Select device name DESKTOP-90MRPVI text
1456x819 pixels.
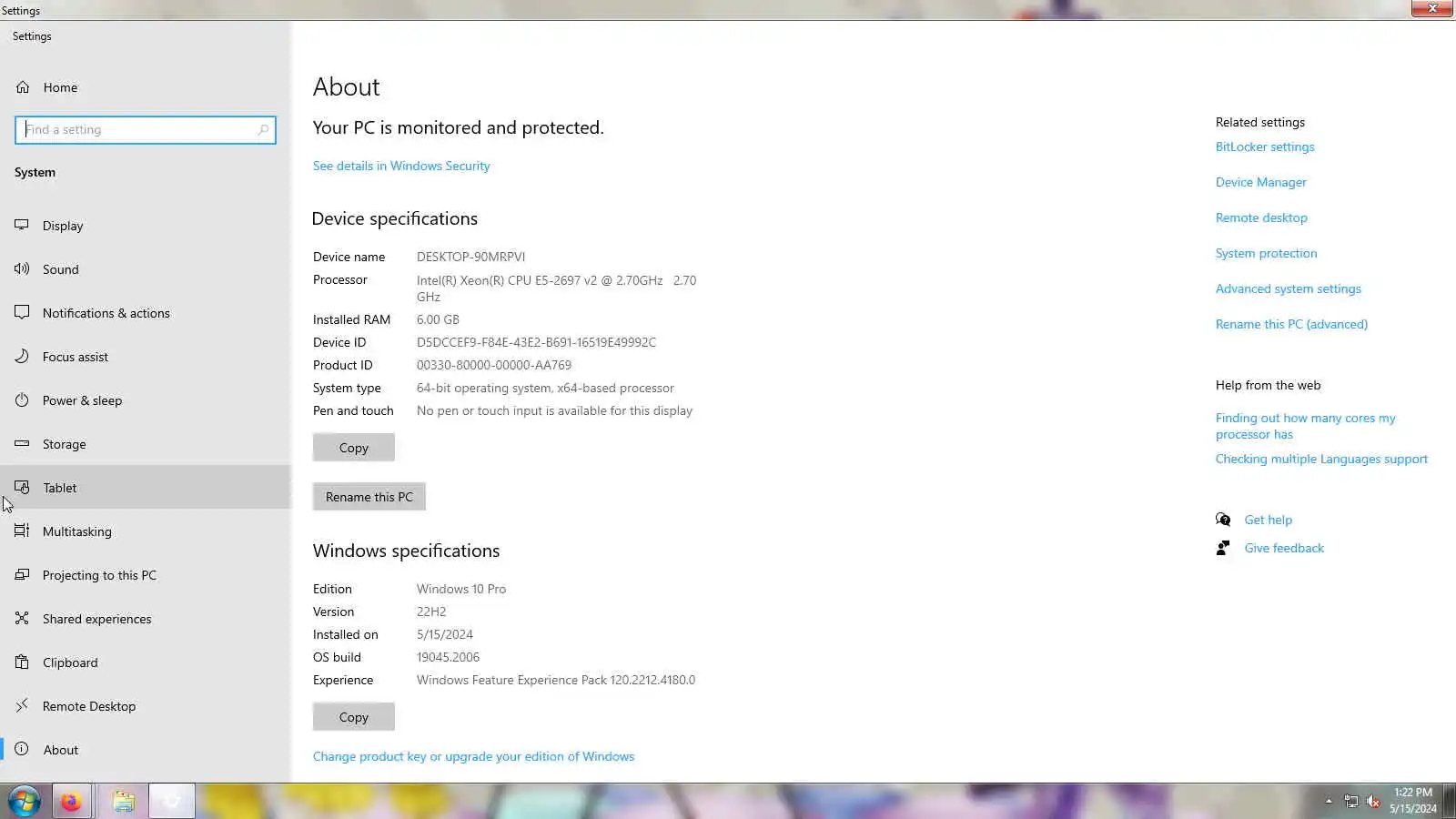[470, 257]
